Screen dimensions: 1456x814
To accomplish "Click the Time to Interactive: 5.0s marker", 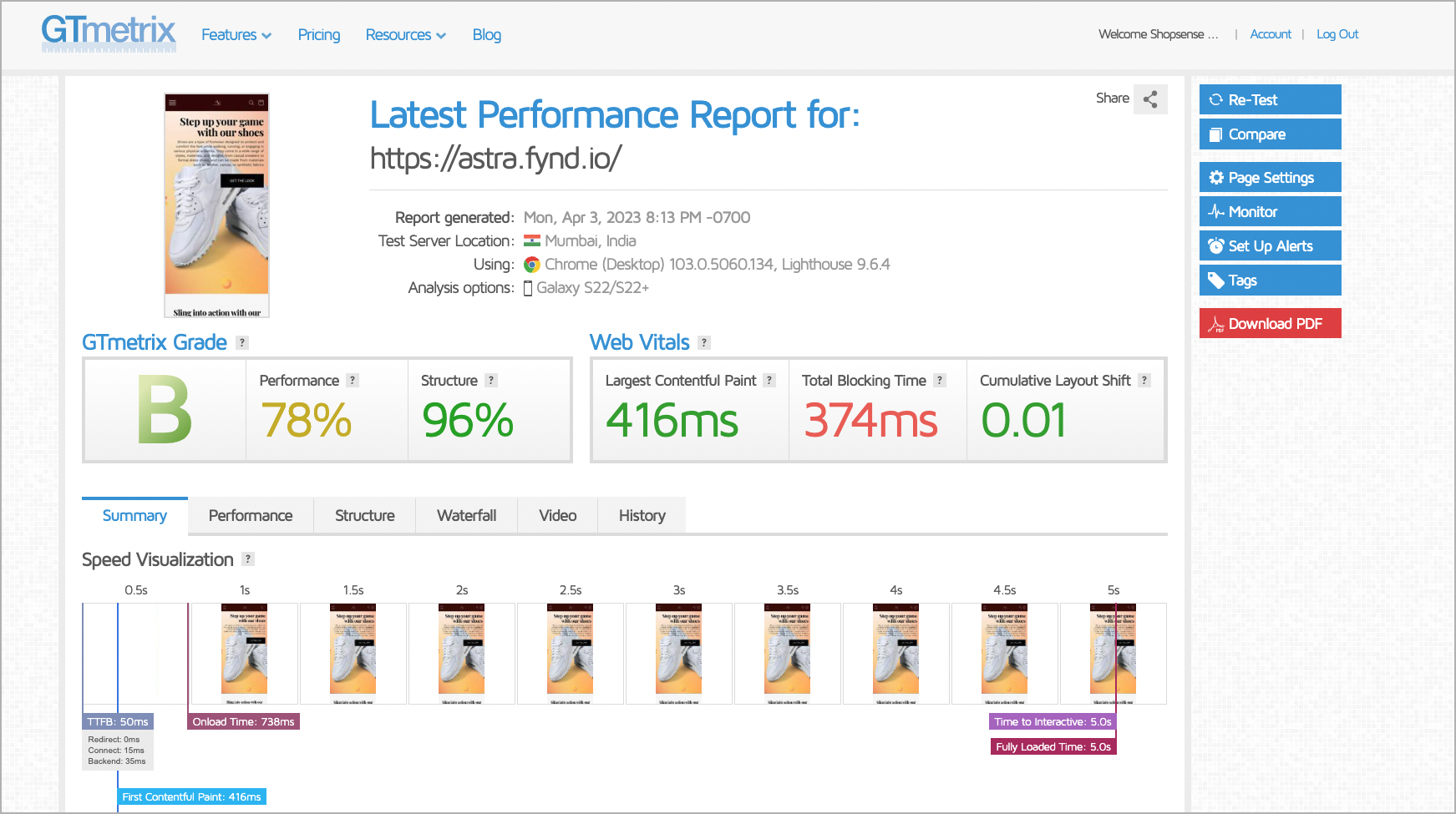I will [1053, 721].
